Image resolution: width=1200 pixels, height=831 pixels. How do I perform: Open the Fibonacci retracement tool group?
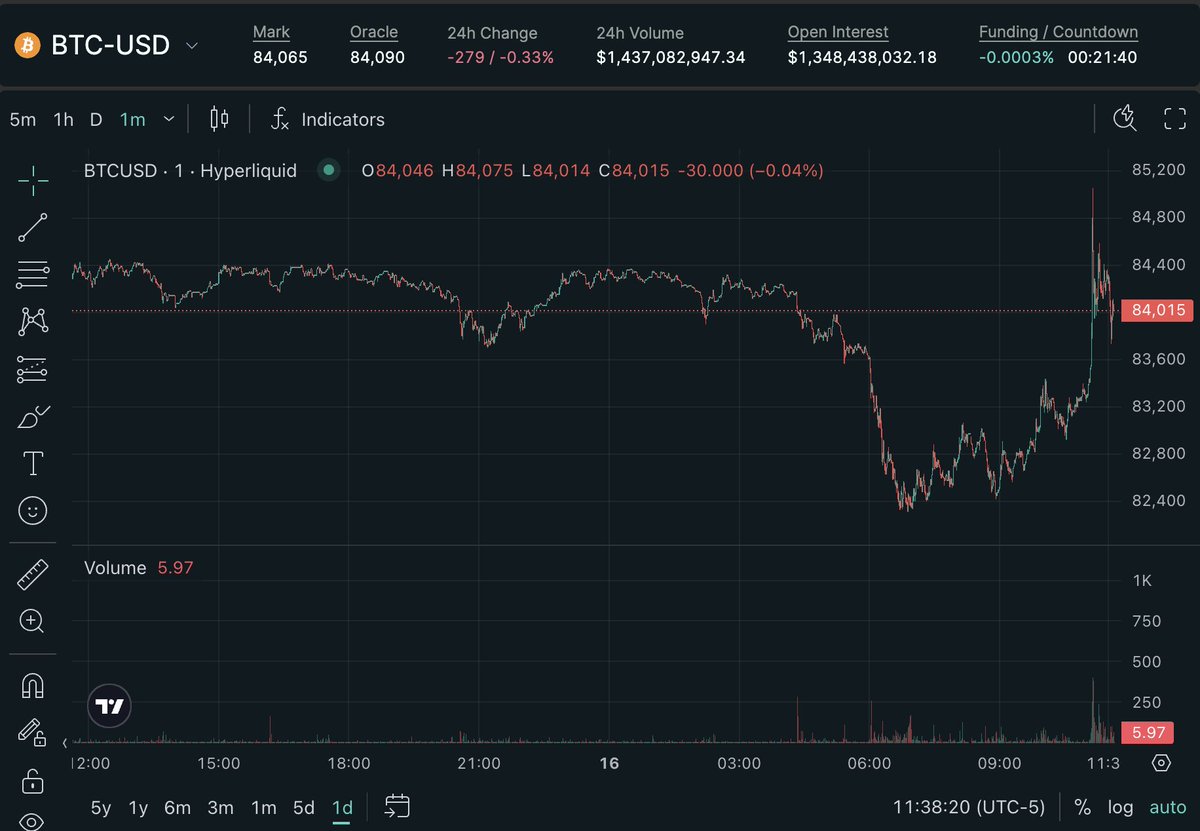(x=33, y=274)
